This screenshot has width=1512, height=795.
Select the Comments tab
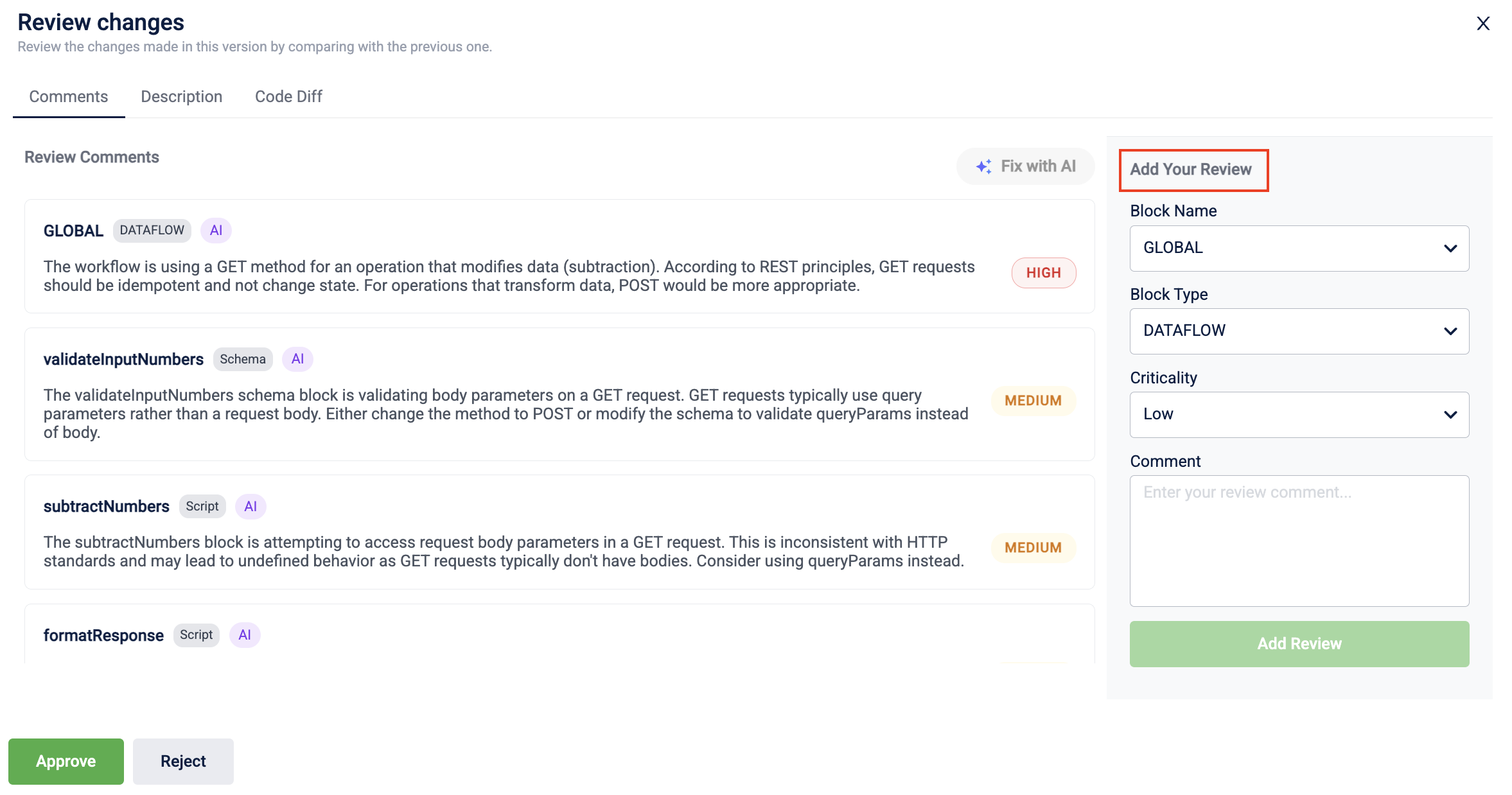coord(68,96)
